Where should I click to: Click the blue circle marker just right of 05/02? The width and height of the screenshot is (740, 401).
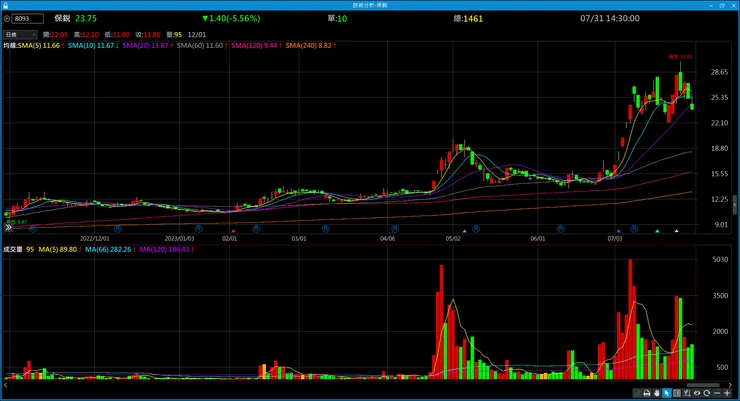click(x=476, y=229)
